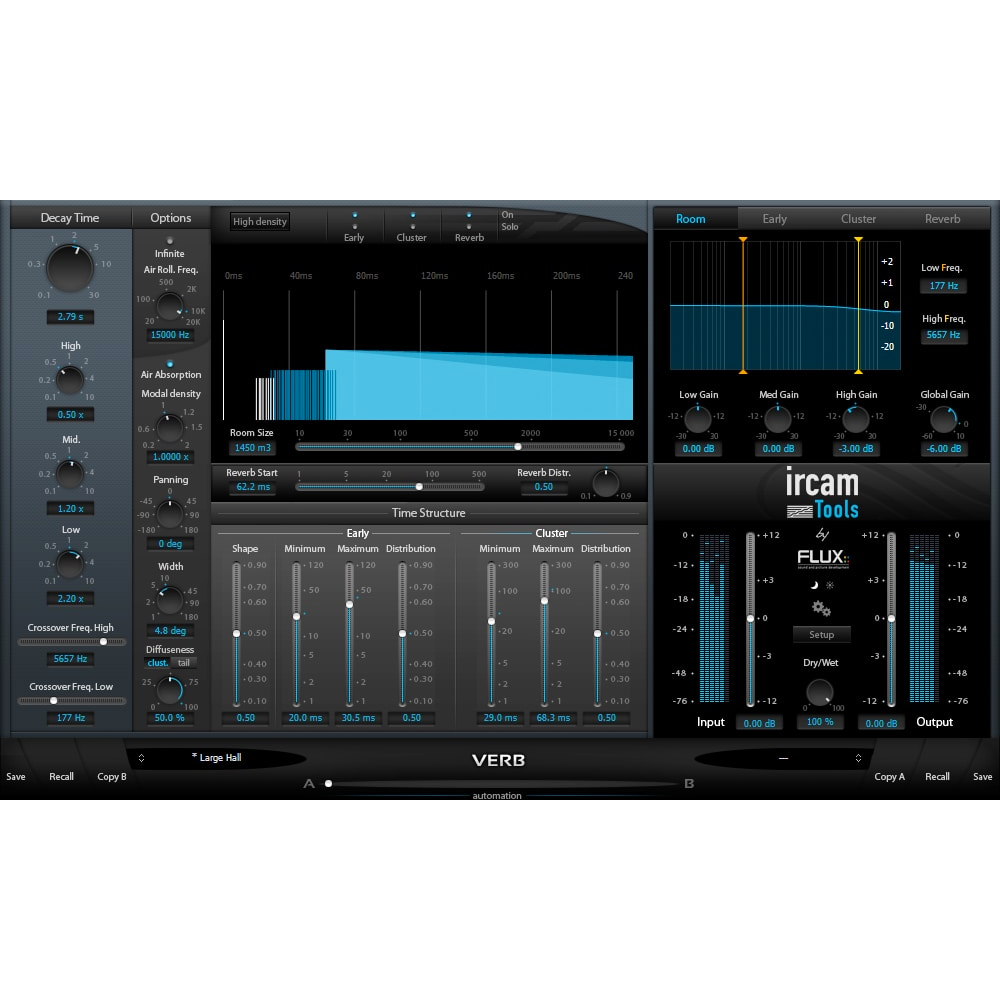The image size is (1000, 1000).
Task: Click the Reverb Distr. knob
Action: (x=605, y=483)
